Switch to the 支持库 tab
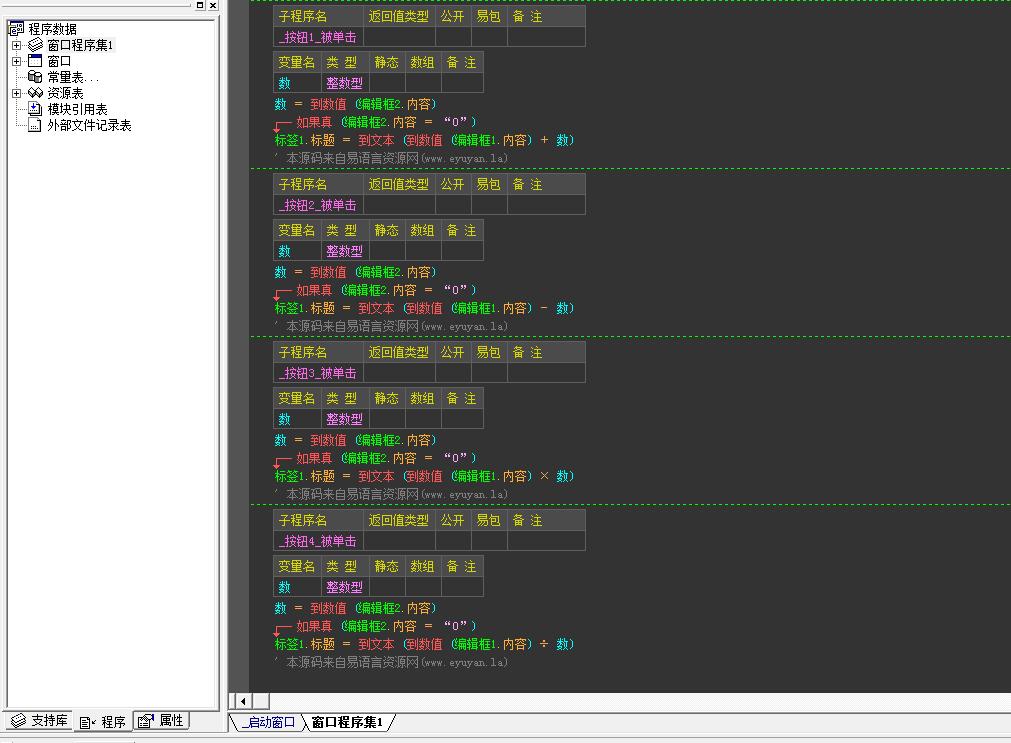 (40, 720)
